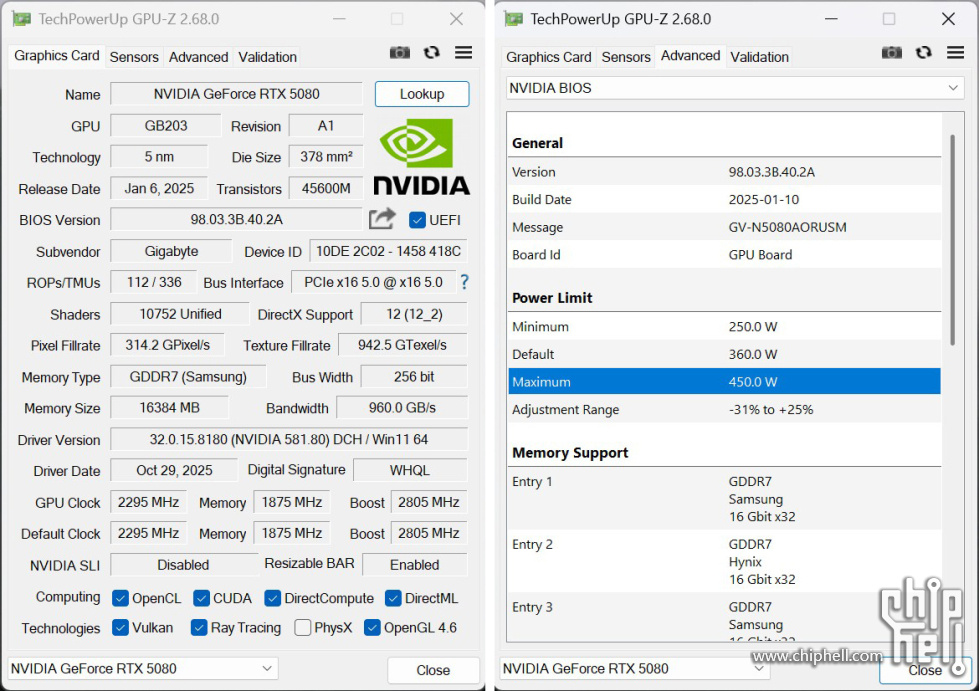Open GPU selection dropdown in left window
This screenshot has height=691, width=979.
pyautogui.click(x=143, y=668)
